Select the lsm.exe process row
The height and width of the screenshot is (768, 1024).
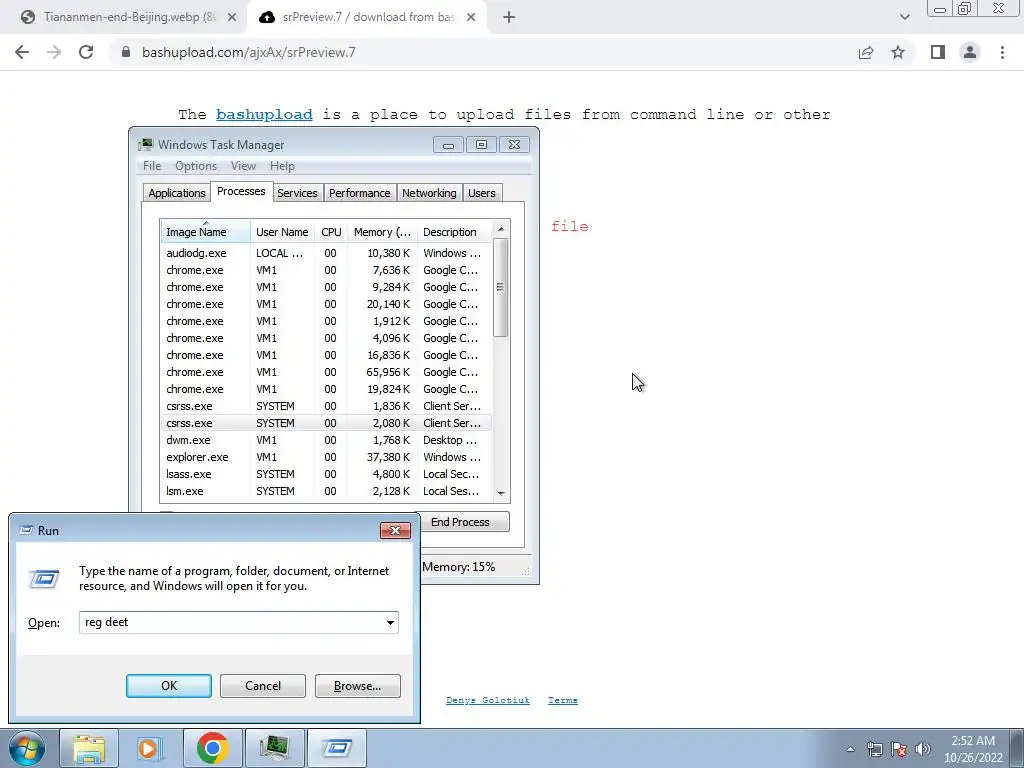(326, 491)
